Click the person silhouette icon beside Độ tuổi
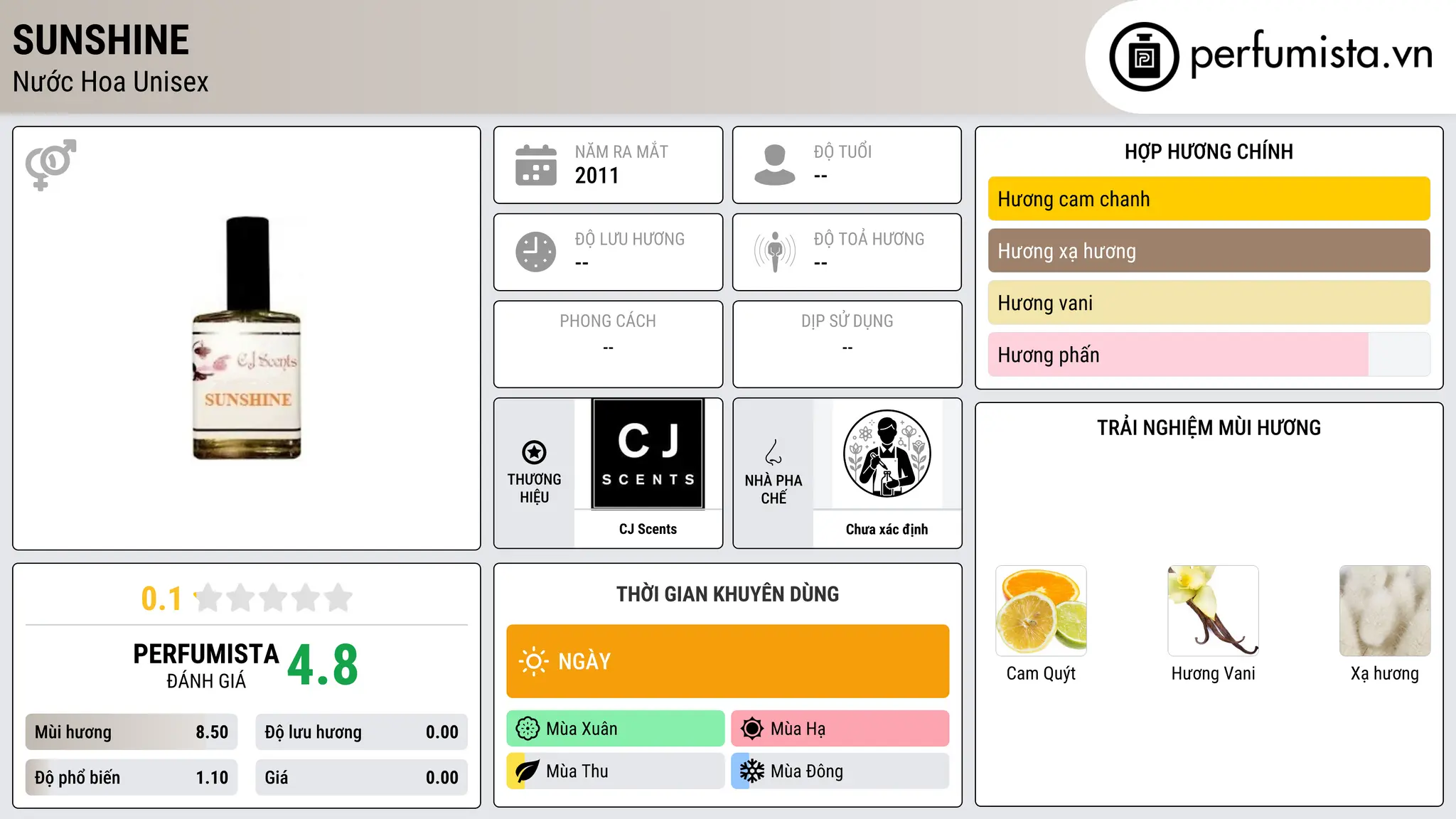 pyautogui.click(x=775, y=165)
